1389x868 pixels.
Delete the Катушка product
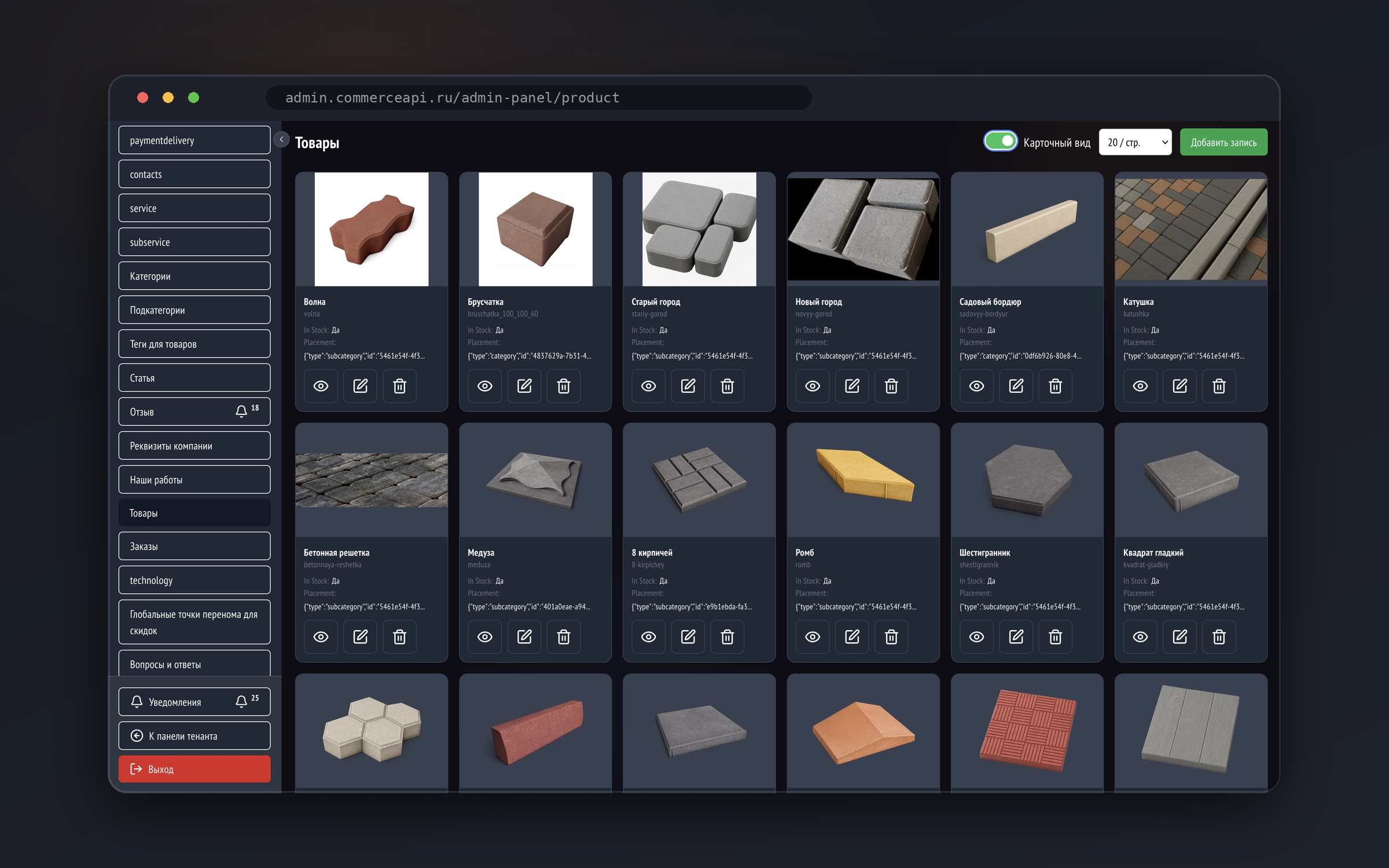coord(1219,386)
